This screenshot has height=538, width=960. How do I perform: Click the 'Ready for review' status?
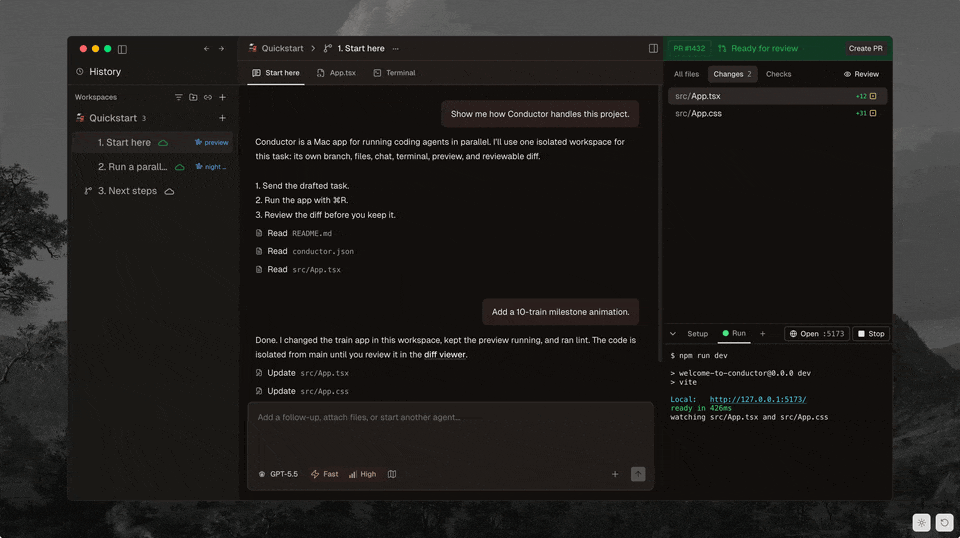(x=758, y=48)
